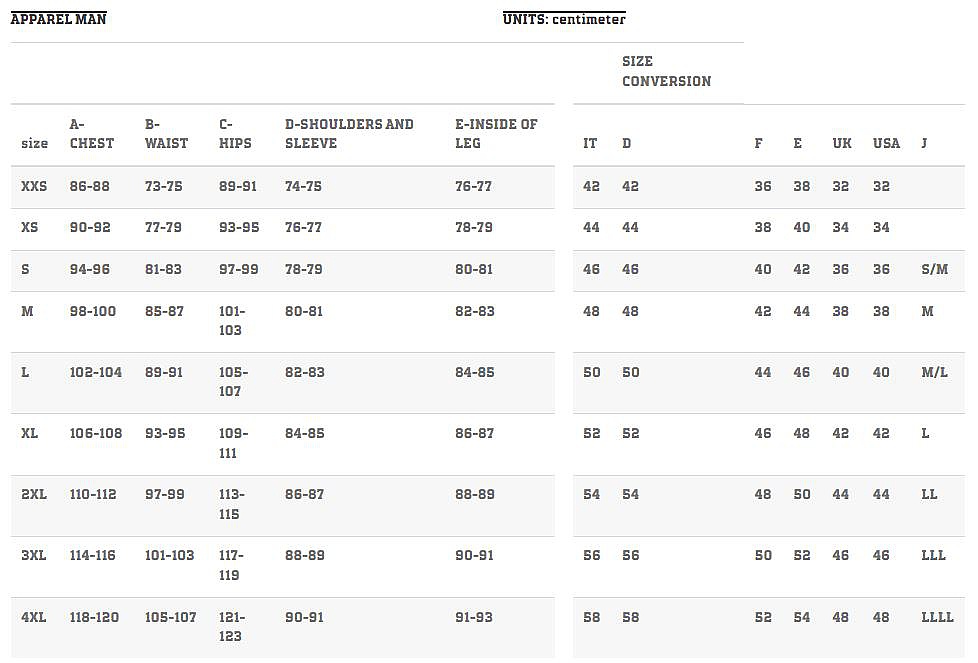Click the S/M Japan size cell
This screenshot has width=978, height=663.
point(934,270)
